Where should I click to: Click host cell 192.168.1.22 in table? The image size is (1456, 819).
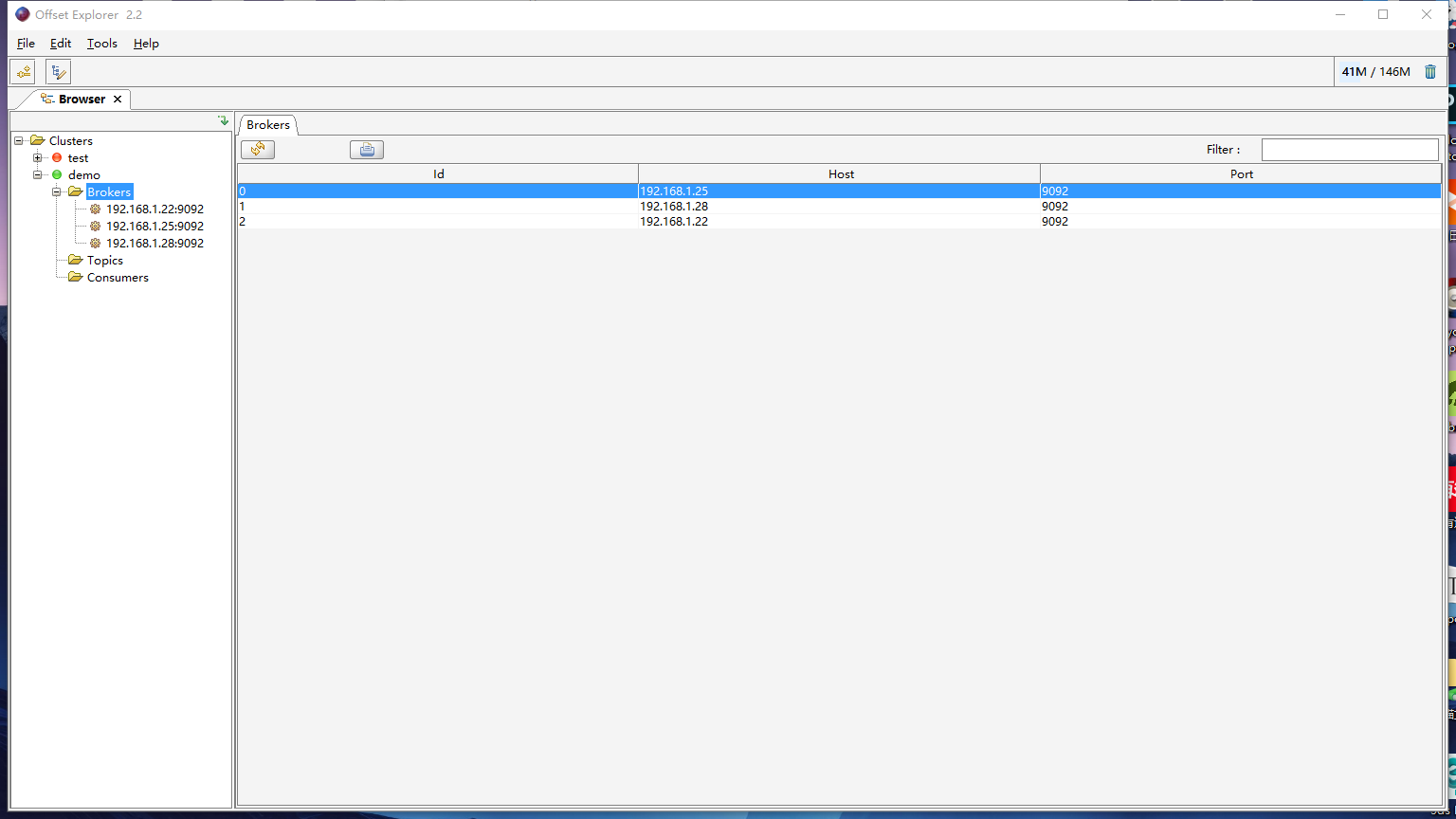pos(840,222)
